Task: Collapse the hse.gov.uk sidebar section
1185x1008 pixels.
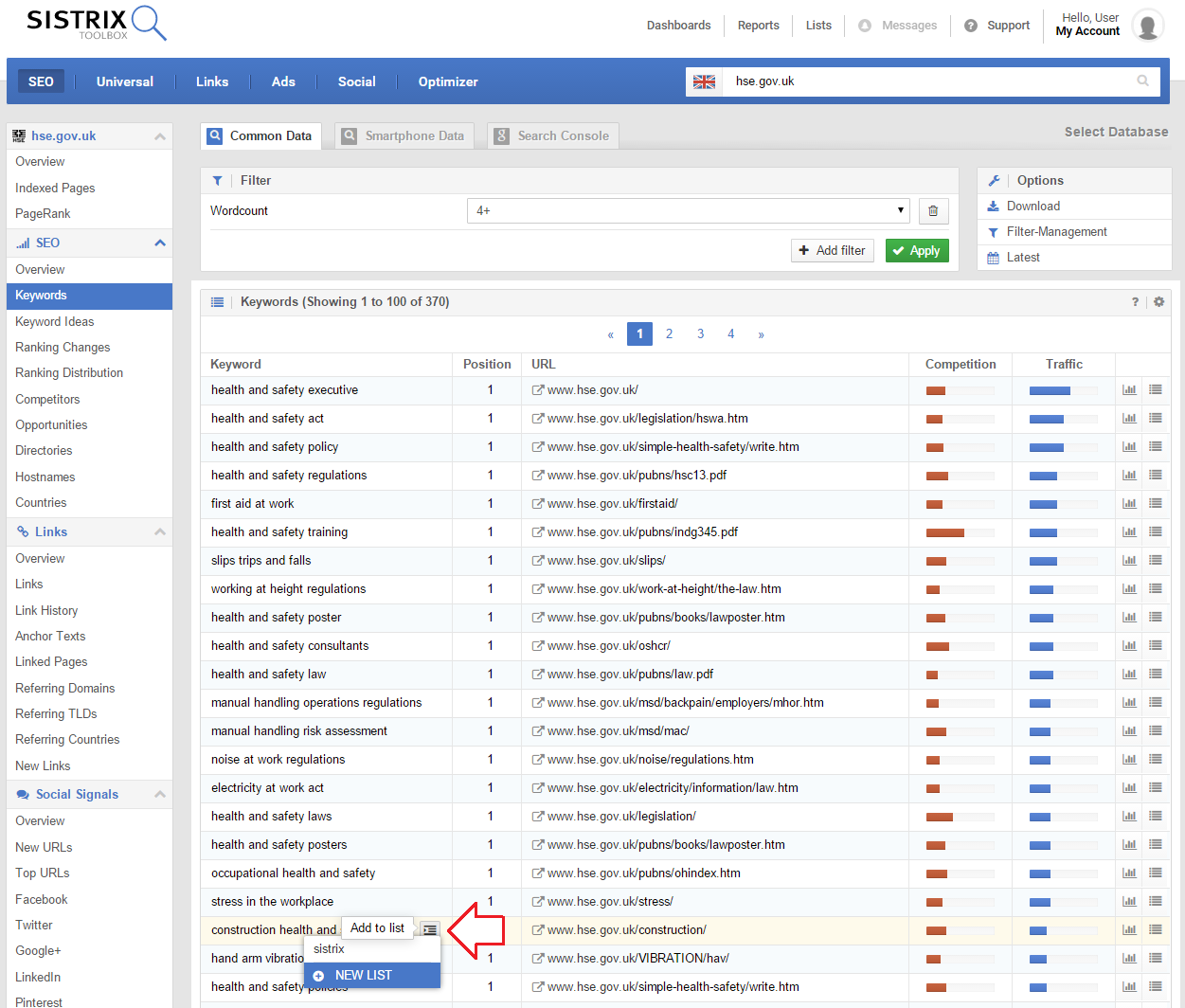Action: tap(160, 136)
